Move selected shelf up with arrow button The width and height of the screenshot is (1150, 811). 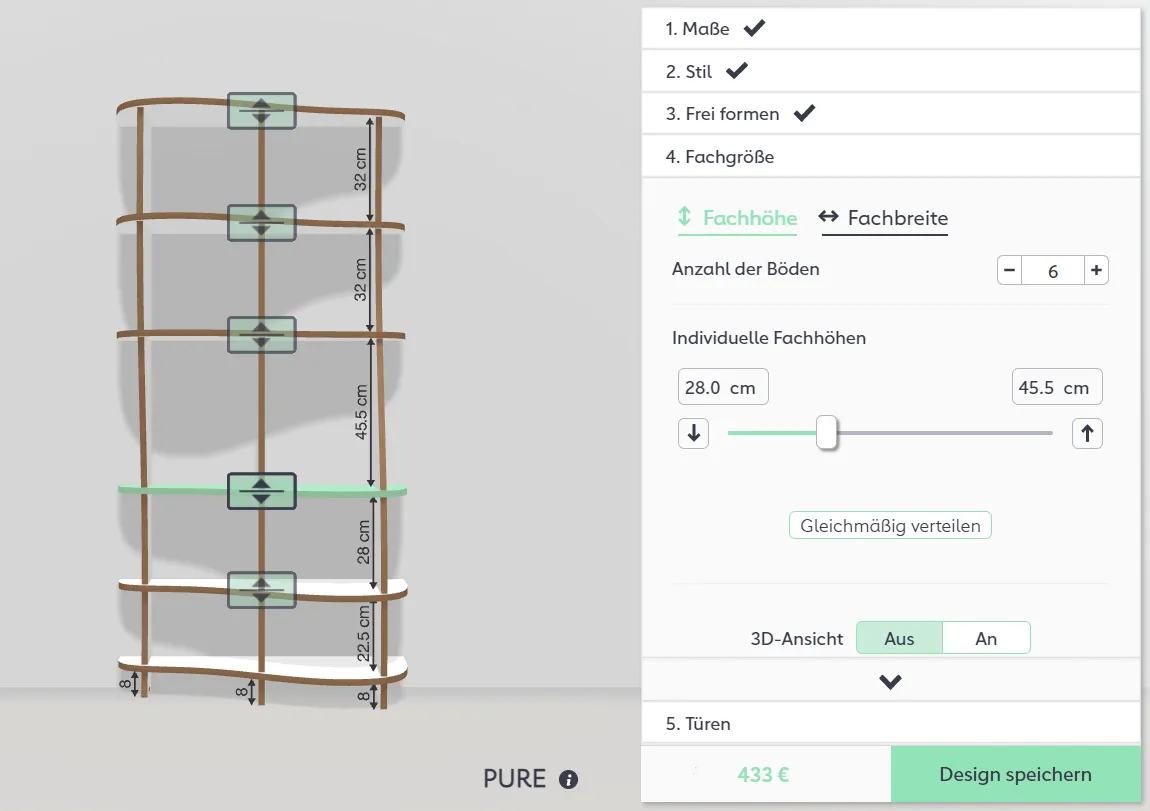click(x=1087, y=433)
